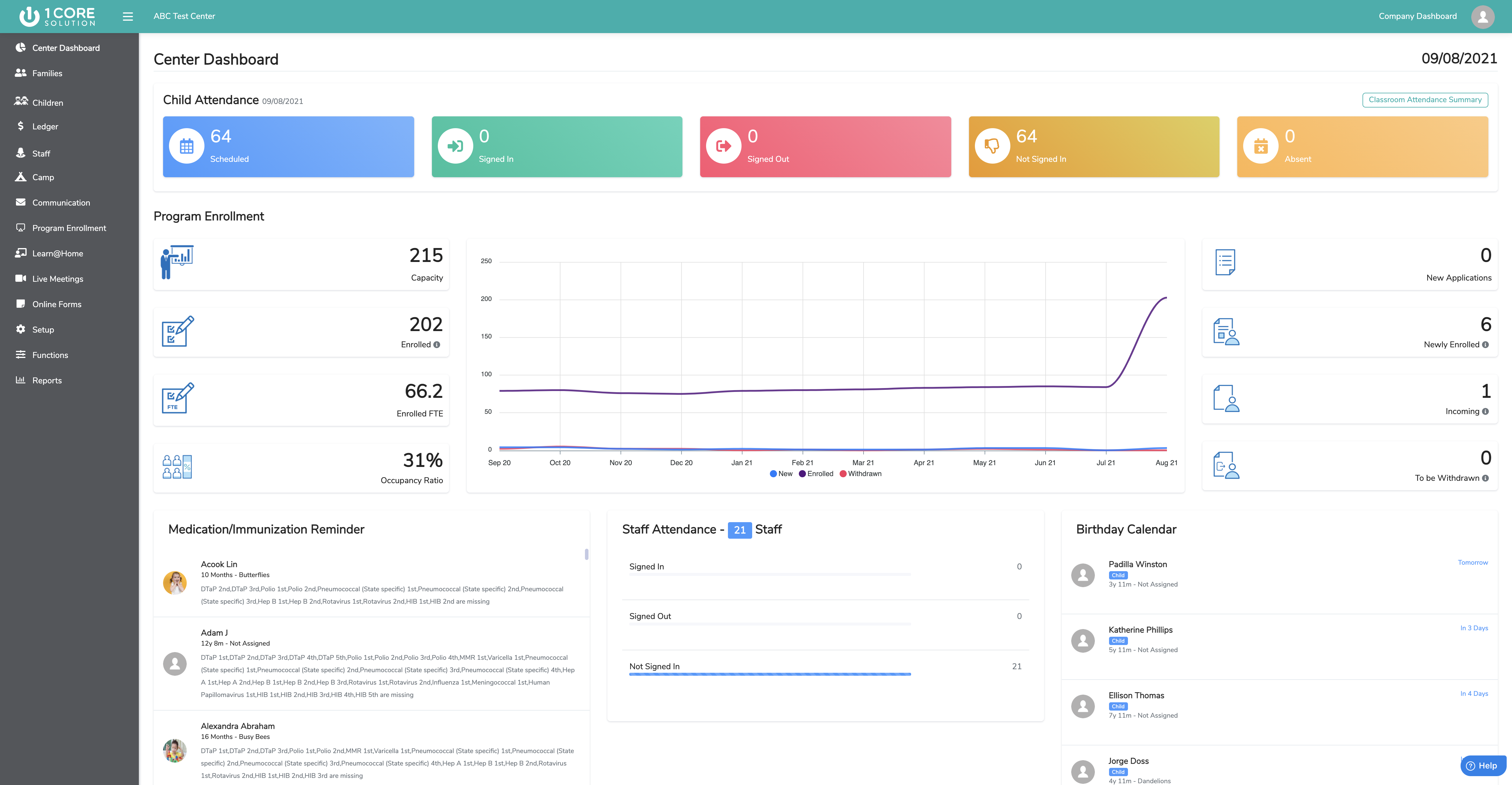Click the Reports chart icon
Viewport: 1512px width, 785px height.
21,380
